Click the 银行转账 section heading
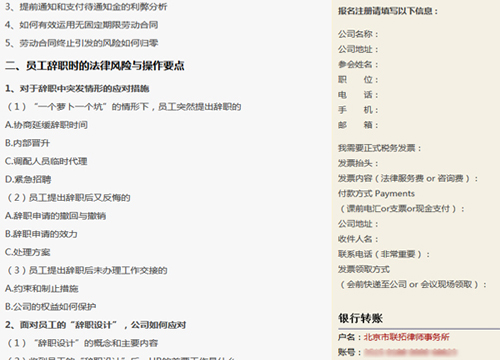Screen dimensions: 500x360 tap(360, 318)
